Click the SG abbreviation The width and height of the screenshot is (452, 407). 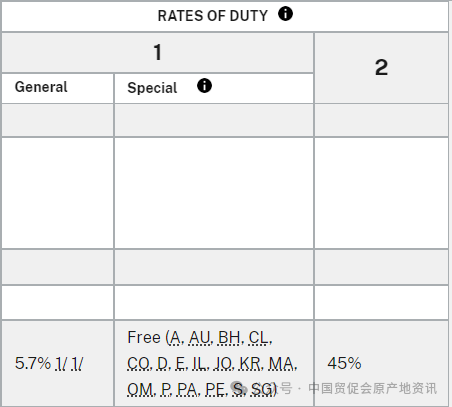pyautogui.click(x=262, y=389)
